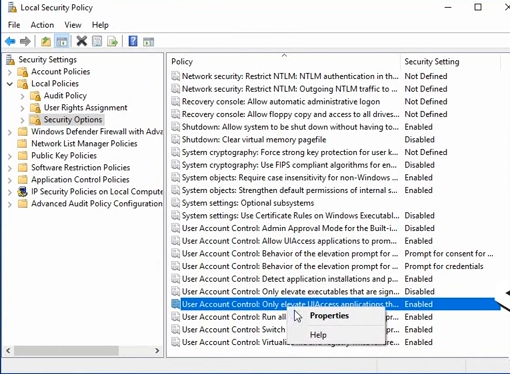Click the Audit Policy folder icon
Screen dimensions: 510x374
pyautogui.click(x=35, y=96)
